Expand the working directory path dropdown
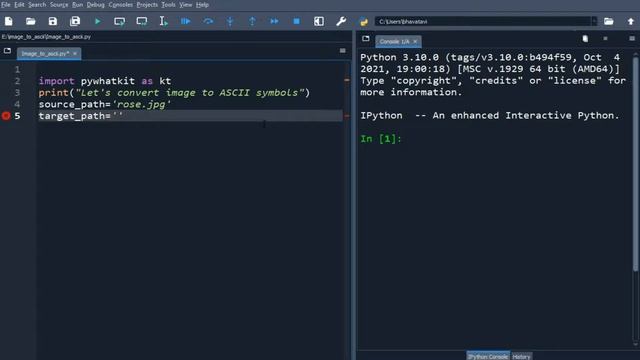The width and height of the screenshot is (640, 360). 594,21
